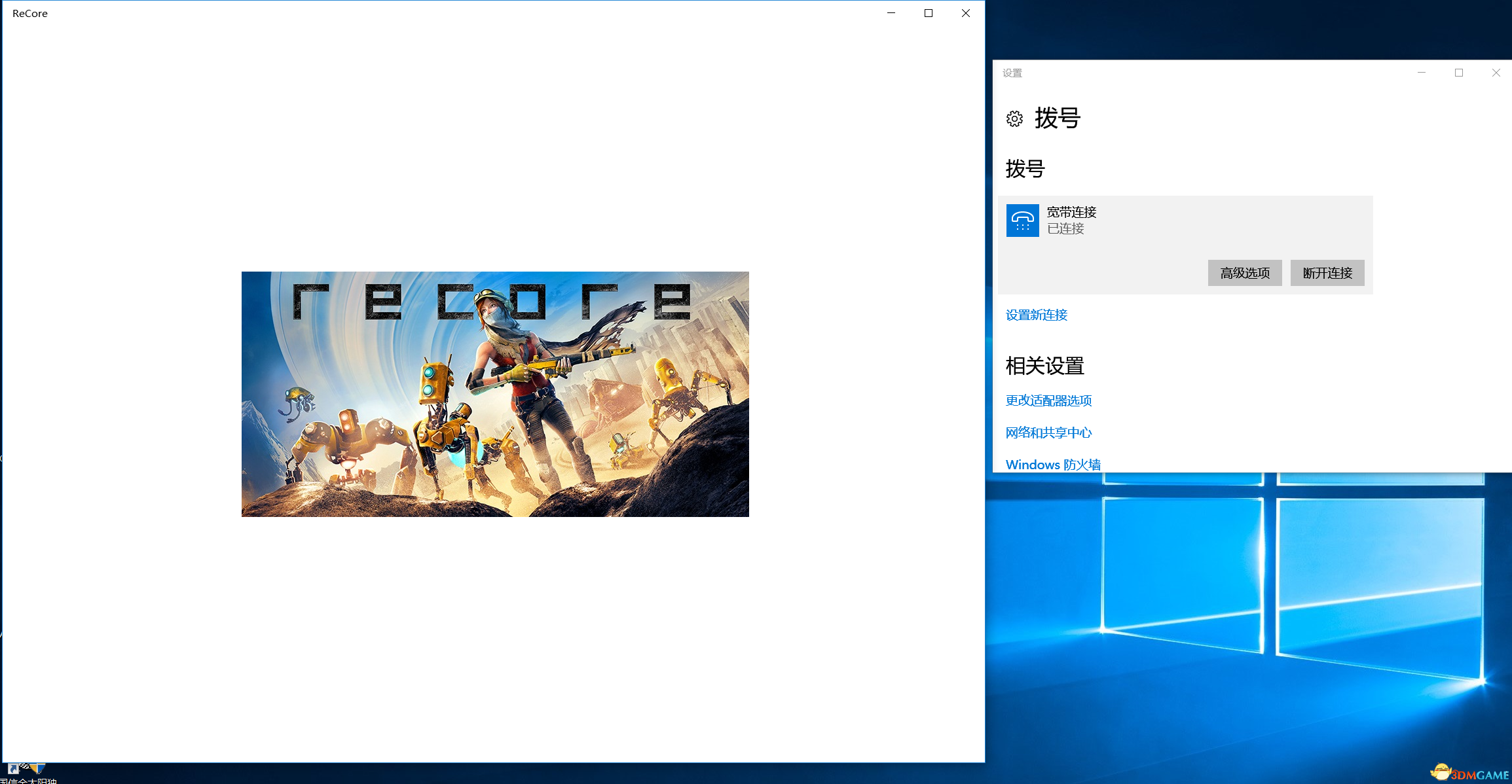Open the 设置新连接 link
The height and width of the screenshot is (784, 1512).
coord(1037,315)
